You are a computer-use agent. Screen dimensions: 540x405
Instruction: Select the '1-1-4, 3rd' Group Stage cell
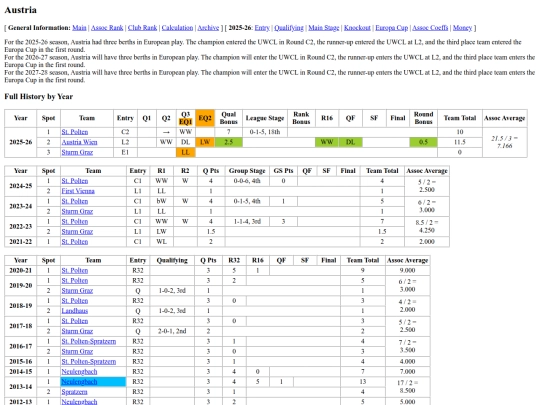pos(247,221)
